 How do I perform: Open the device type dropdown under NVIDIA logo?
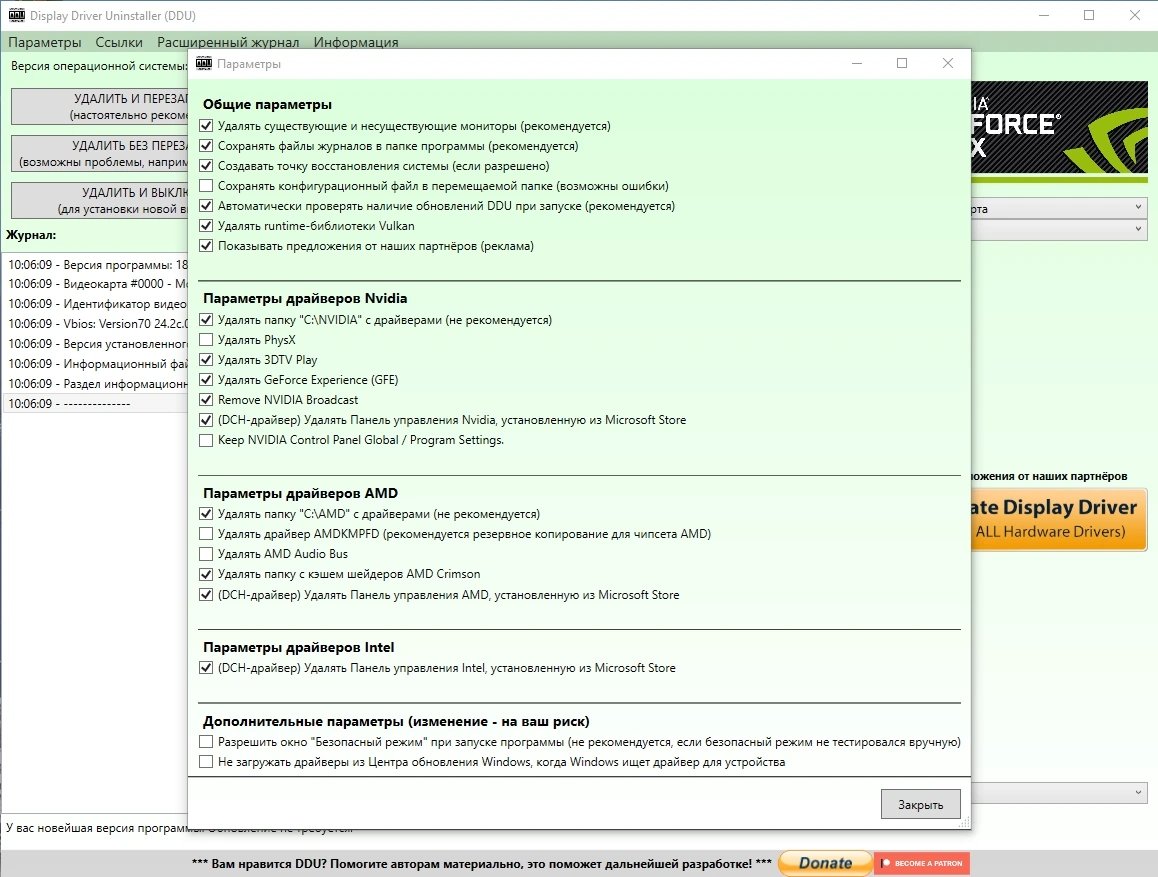[1059, 207]
